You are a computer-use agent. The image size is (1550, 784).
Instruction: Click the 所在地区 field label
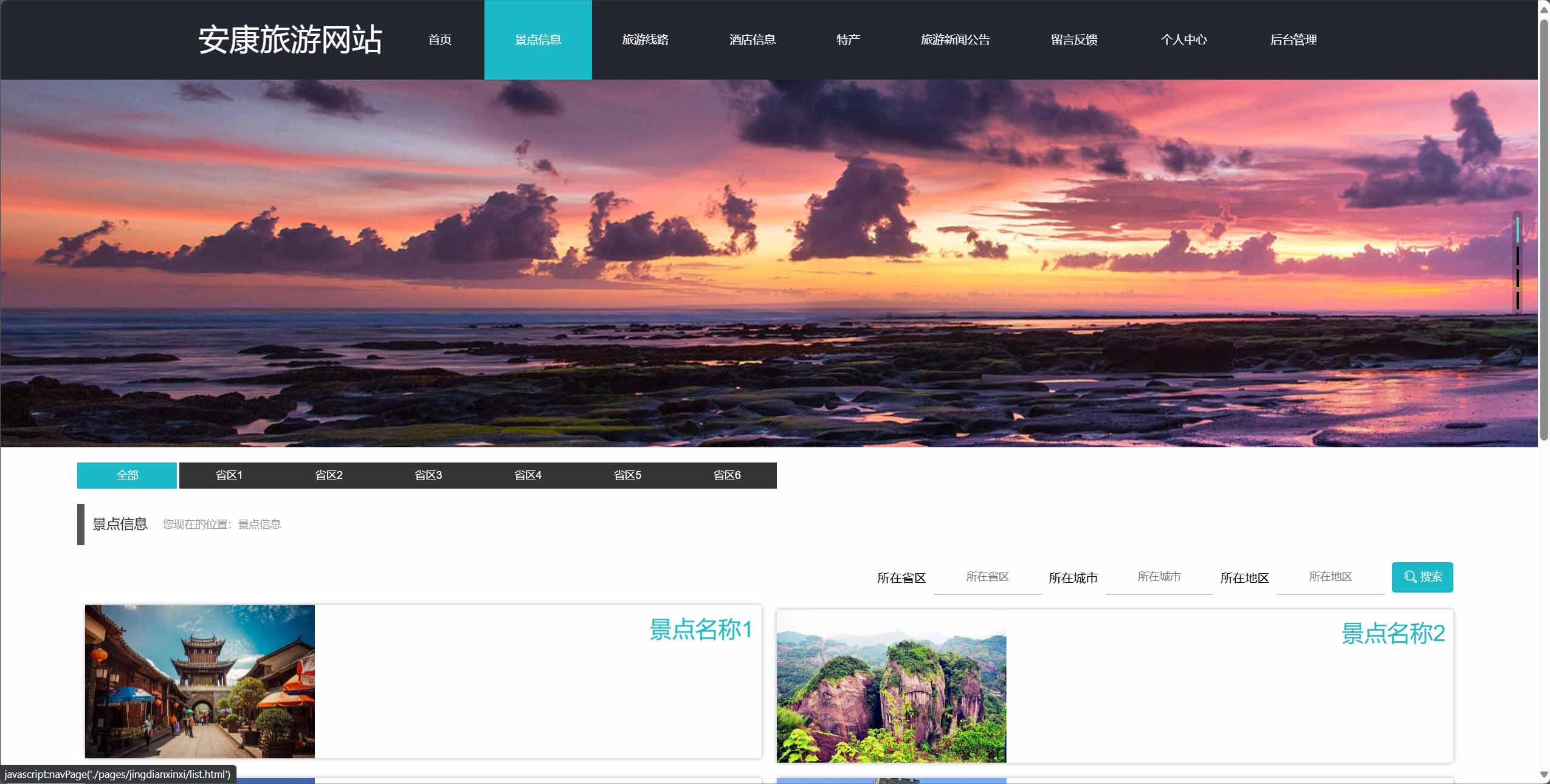1244,578
